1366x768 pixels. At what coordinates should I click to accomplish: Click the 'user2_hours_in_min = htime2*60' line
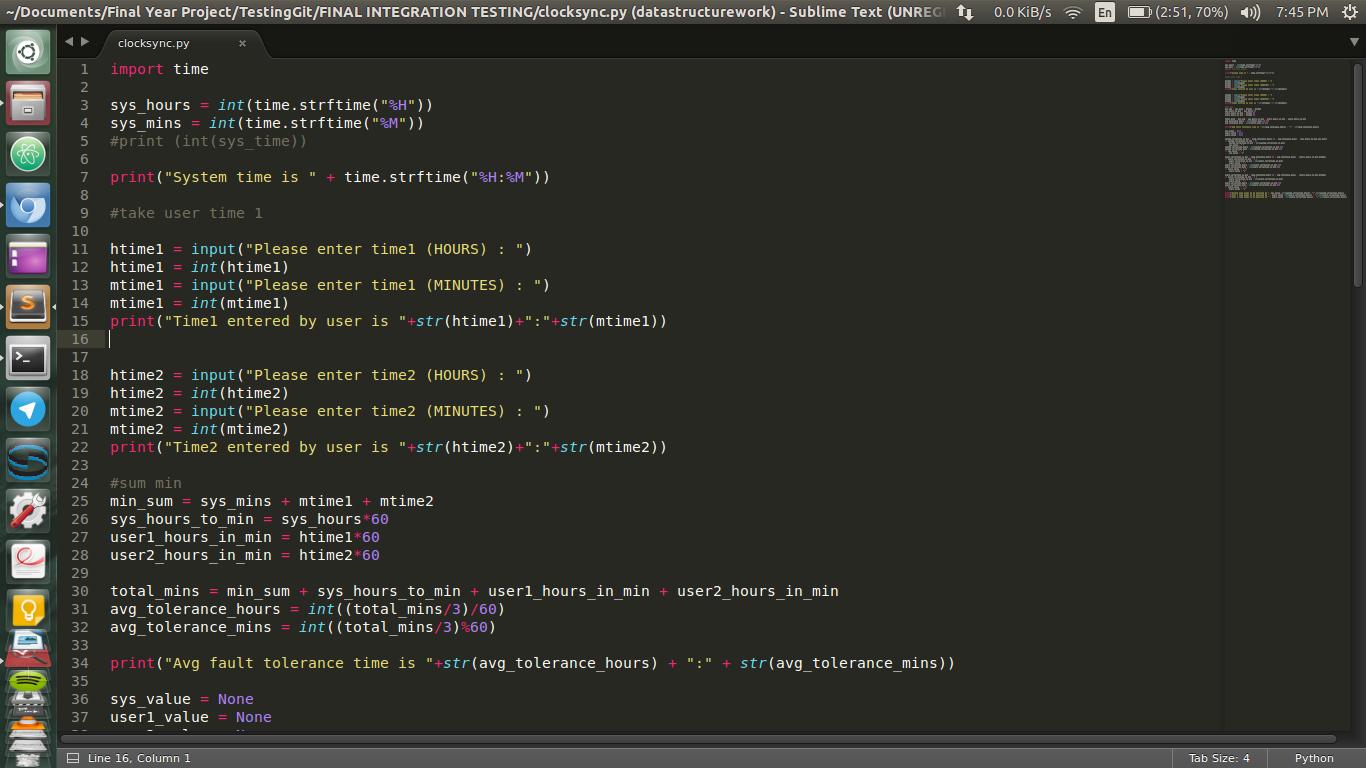245,555
